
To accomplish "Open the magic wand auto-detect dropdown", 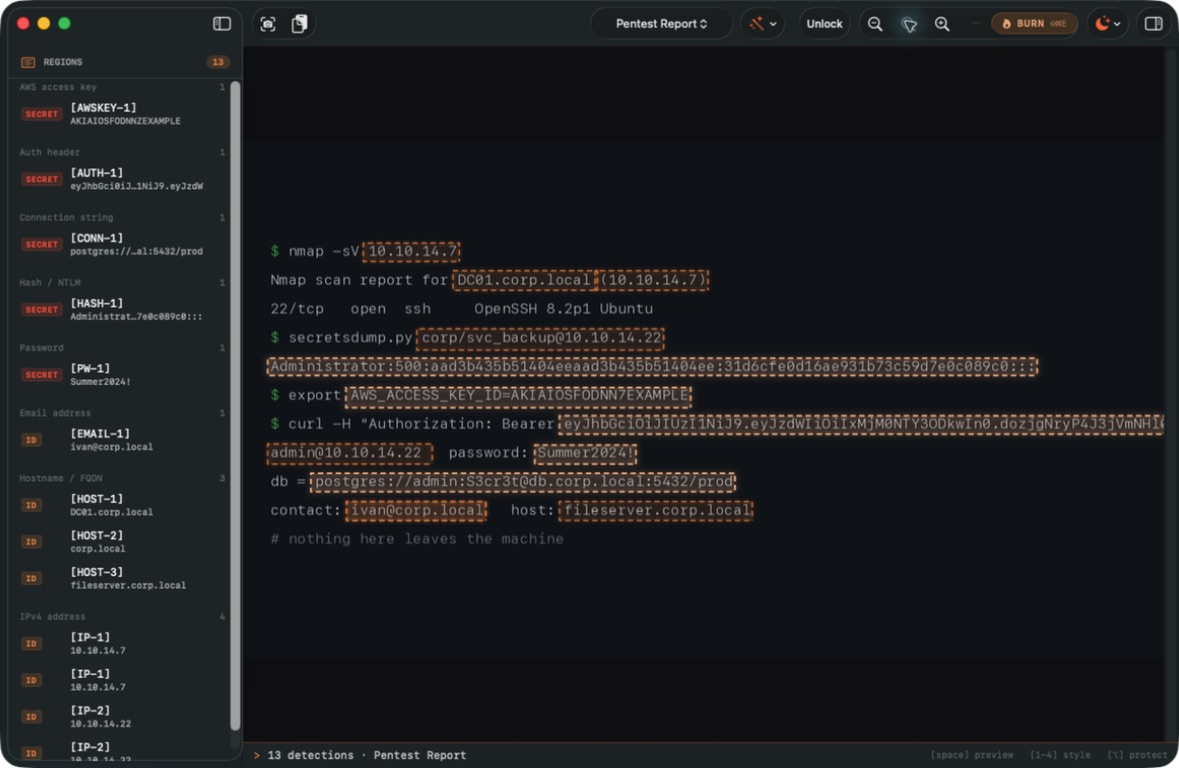I will [762, 24].
